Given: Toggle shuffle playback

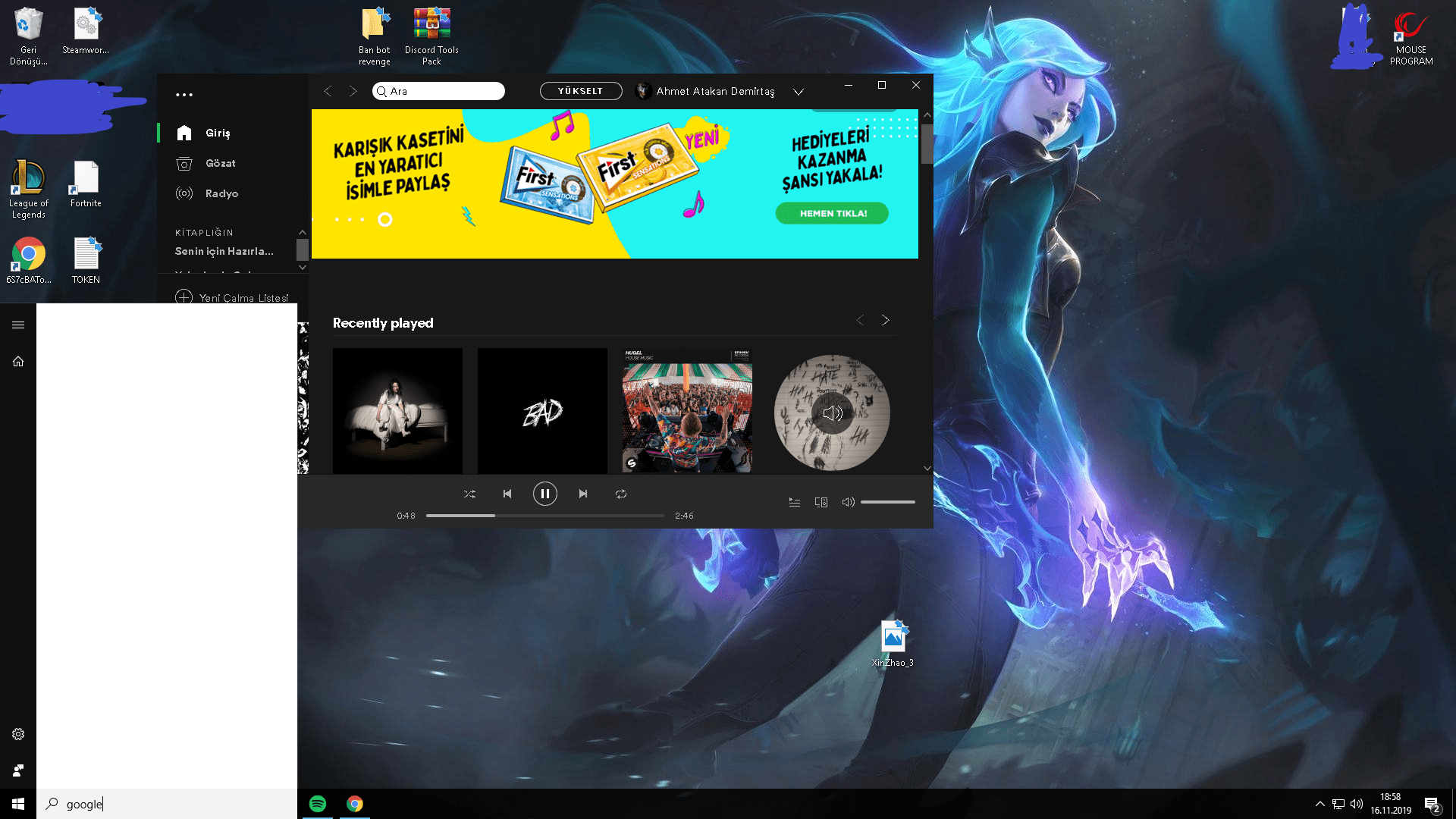Looking at the screenshot, I should point(470,494).
